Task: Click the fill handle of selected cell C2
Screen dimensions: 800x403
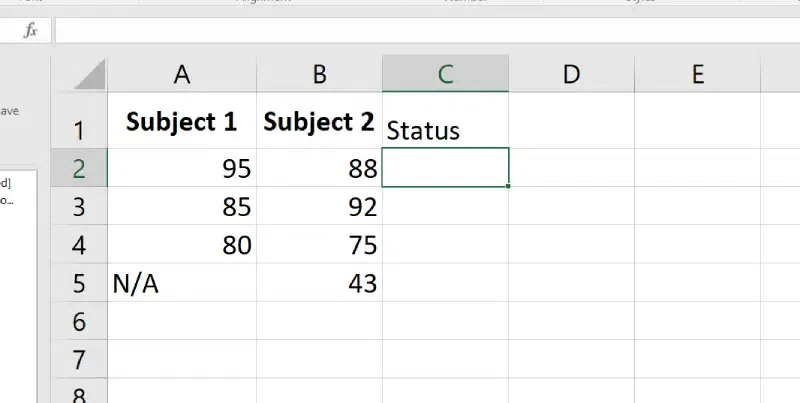Action: pyautogui.click(x=508, y=186)
